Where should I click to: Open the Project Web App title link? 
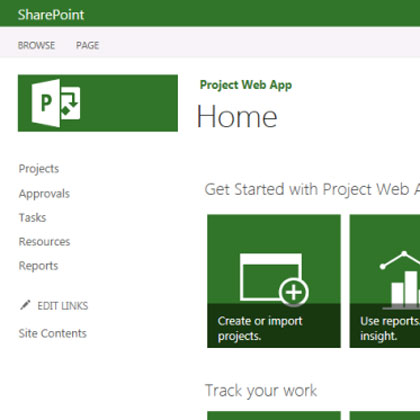pyautogui.click(x=246, y=85)
